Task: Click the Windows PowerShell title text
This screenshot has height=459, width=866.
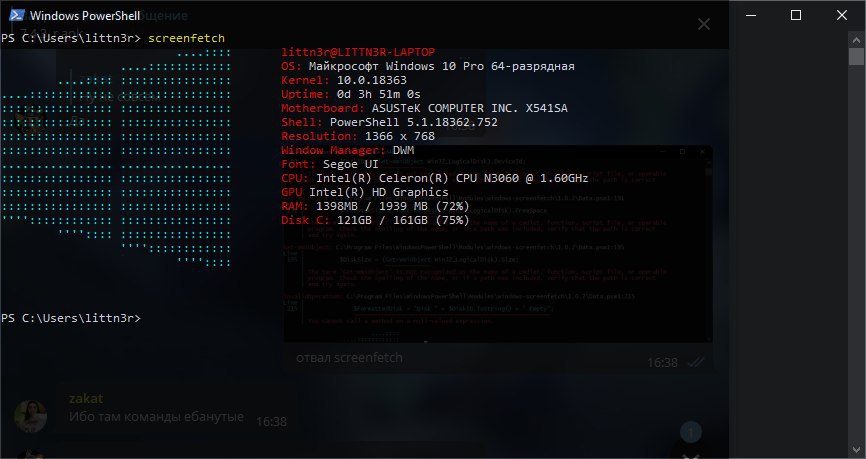Action: (85, 15)
